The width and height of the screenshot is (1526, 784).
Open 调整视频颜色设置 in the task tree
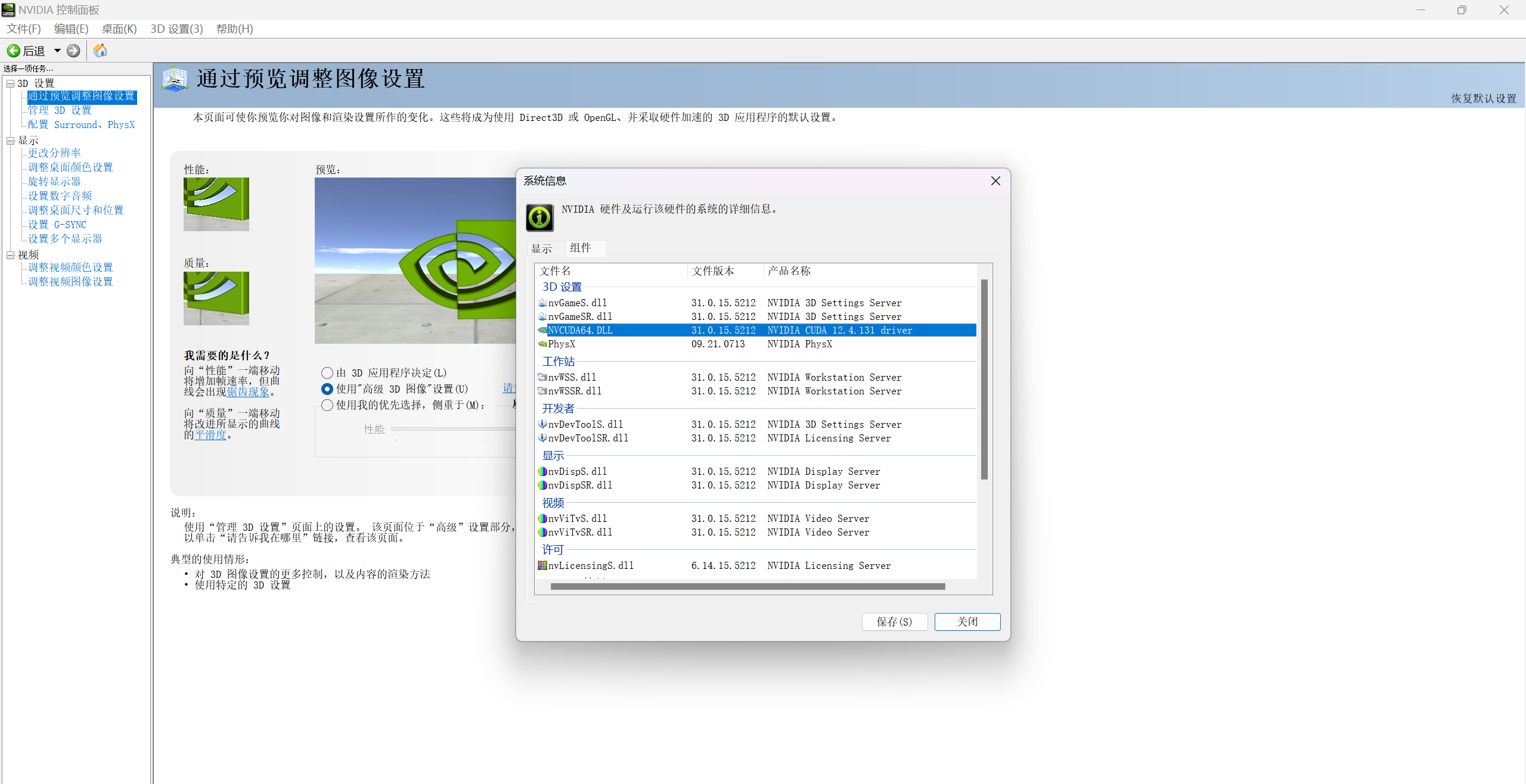pyautogui.click(x=70, y=267)
